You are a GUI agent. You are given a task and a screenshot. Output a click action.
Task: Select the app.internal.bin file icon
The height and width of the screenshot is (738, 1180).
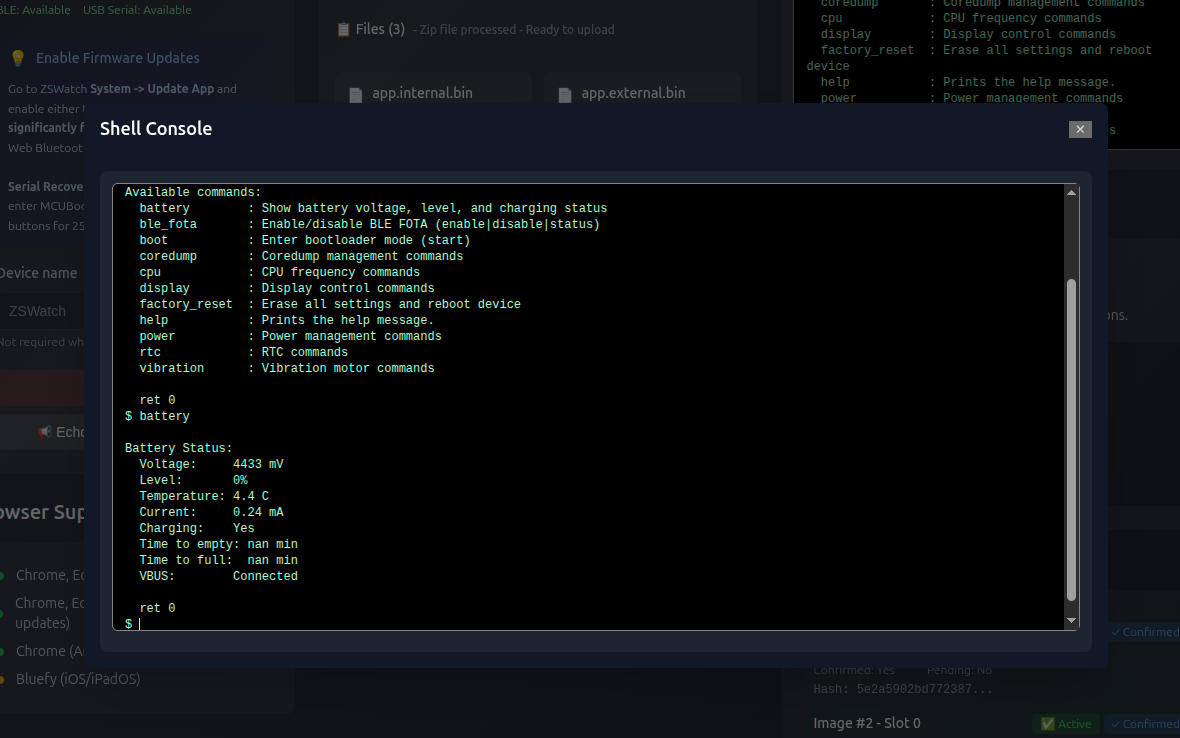(355, 95)
